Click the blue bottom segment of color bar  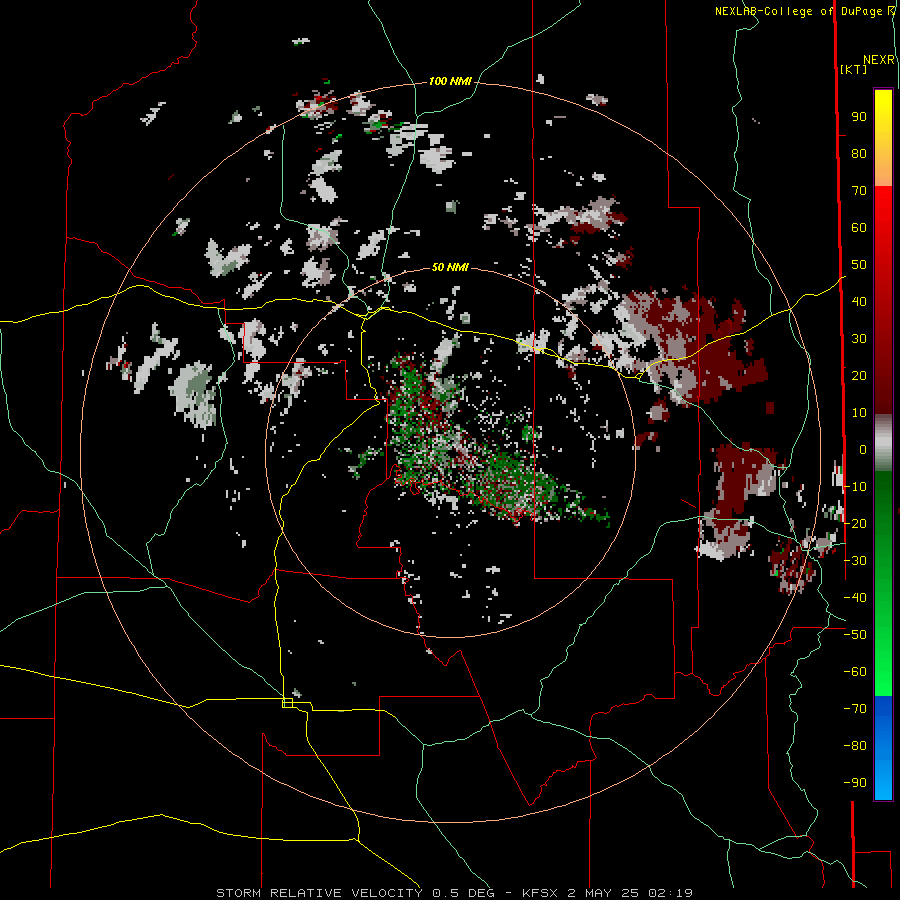click(883, 748)
